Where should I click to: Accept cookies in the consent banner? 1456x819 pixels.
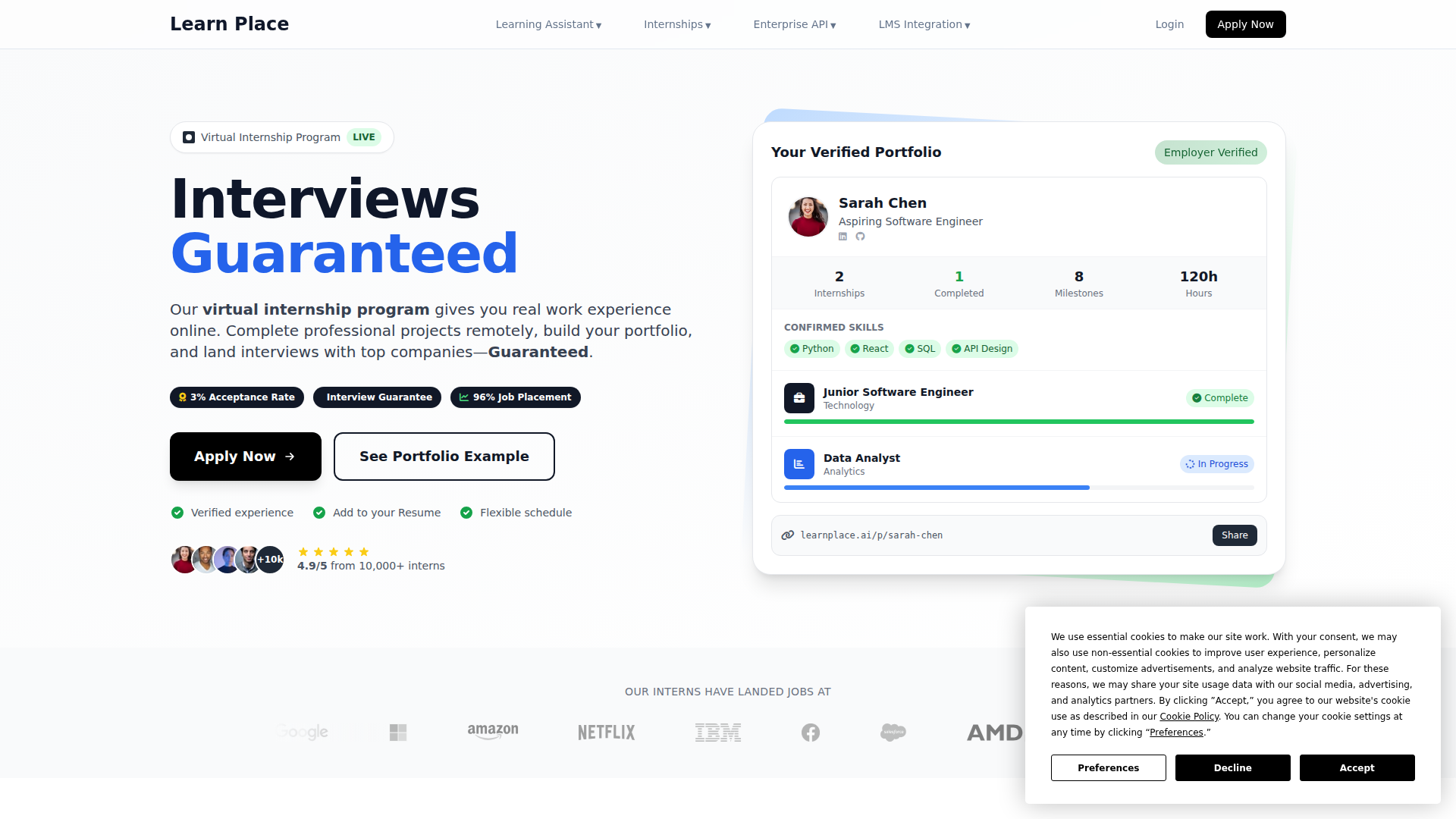1357,767
